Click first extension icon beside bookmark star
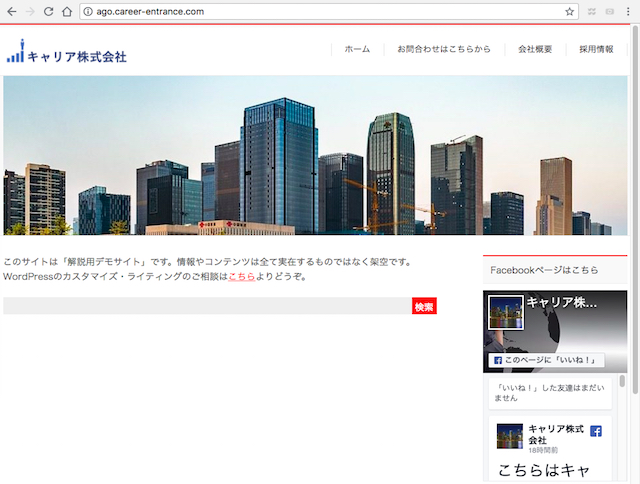This screenshot has height=484, width=640. 591,12
